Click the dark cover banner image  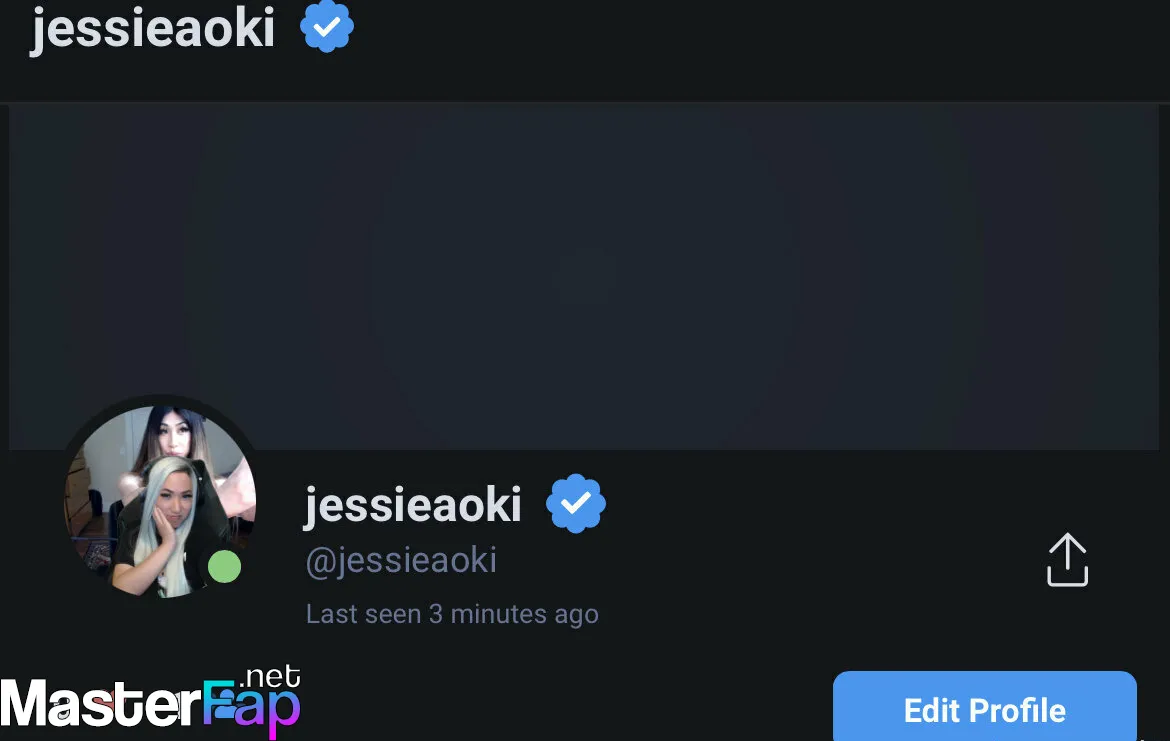584,276
